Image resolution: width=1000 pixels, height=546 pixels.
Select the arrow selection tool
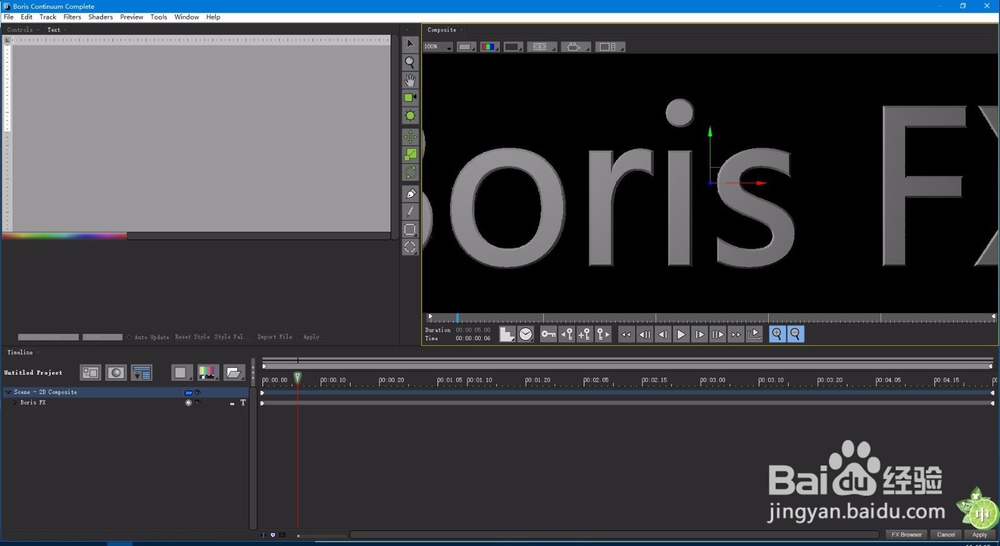(x=410, y=44)
